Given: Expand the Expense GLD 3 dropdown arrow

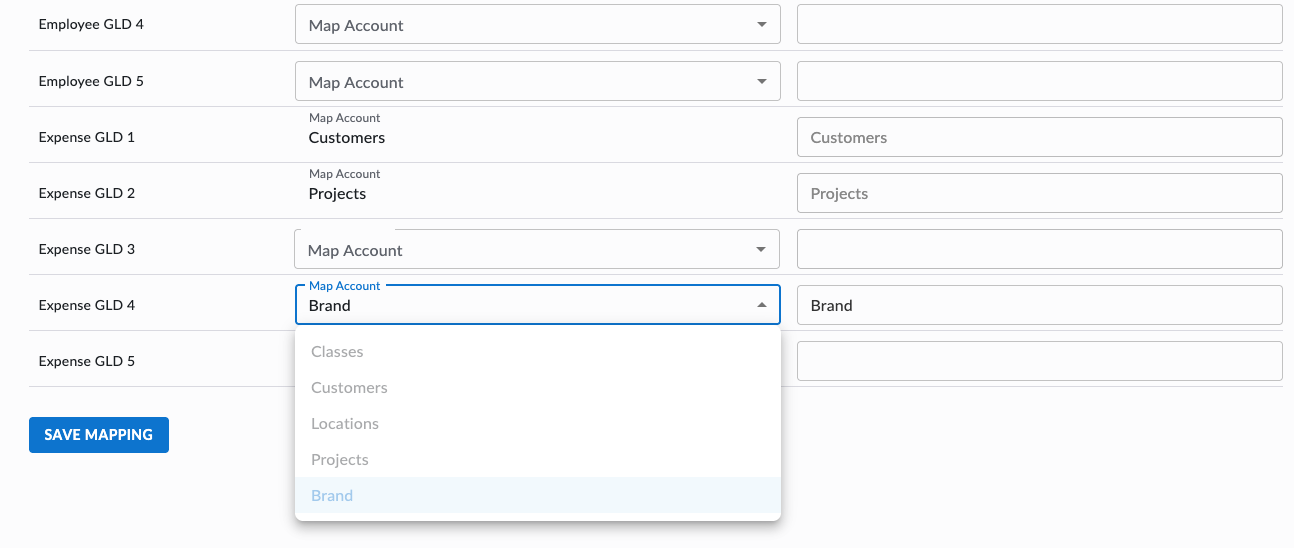Looking at the screenshot, I should 762,249.
